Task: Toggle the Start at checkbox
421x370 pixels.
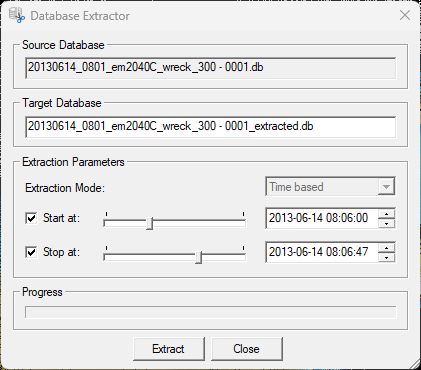Action: [31, 219]
